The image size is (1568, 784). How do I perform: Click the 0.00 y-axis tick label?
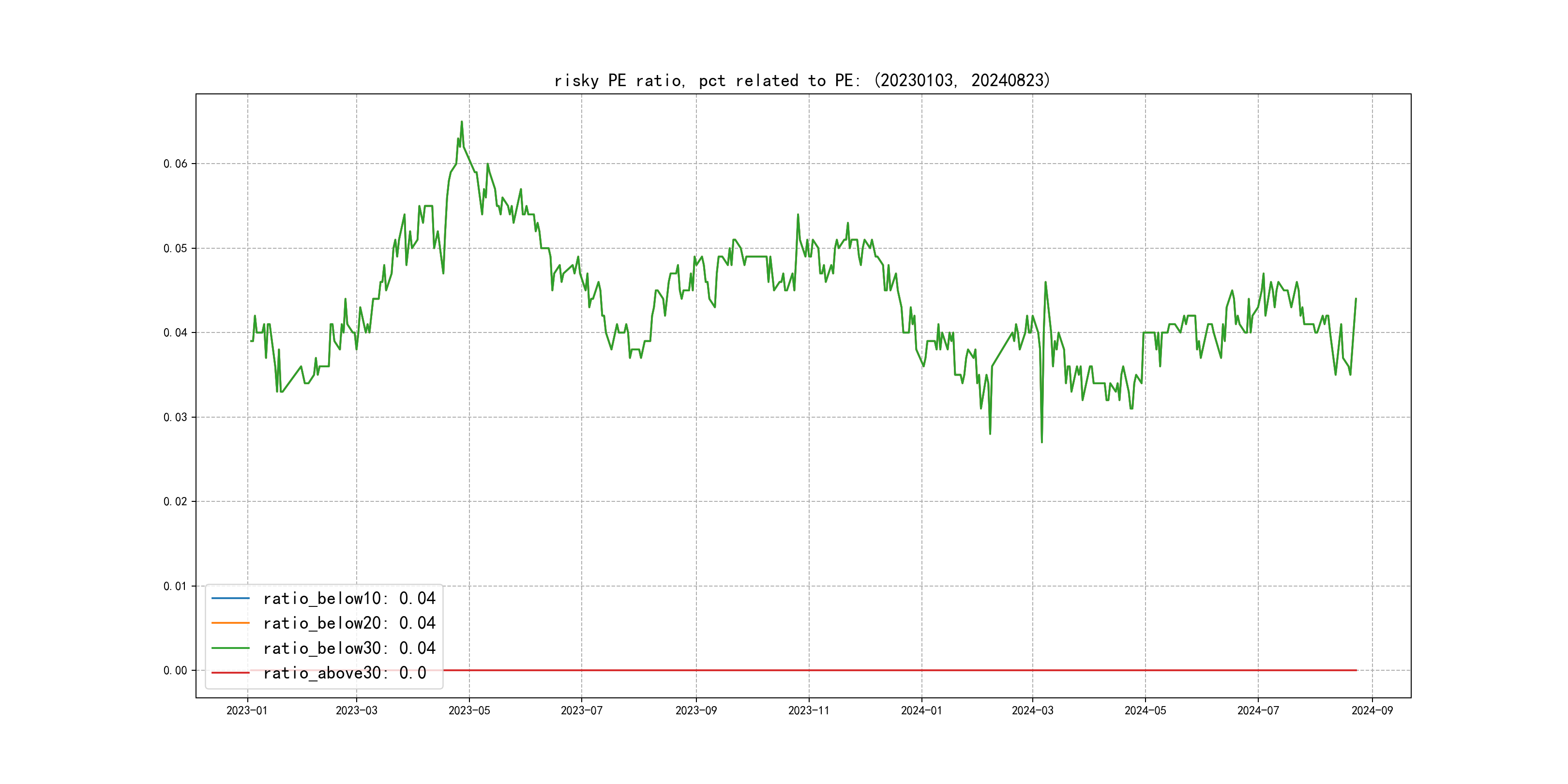(175, 670)
